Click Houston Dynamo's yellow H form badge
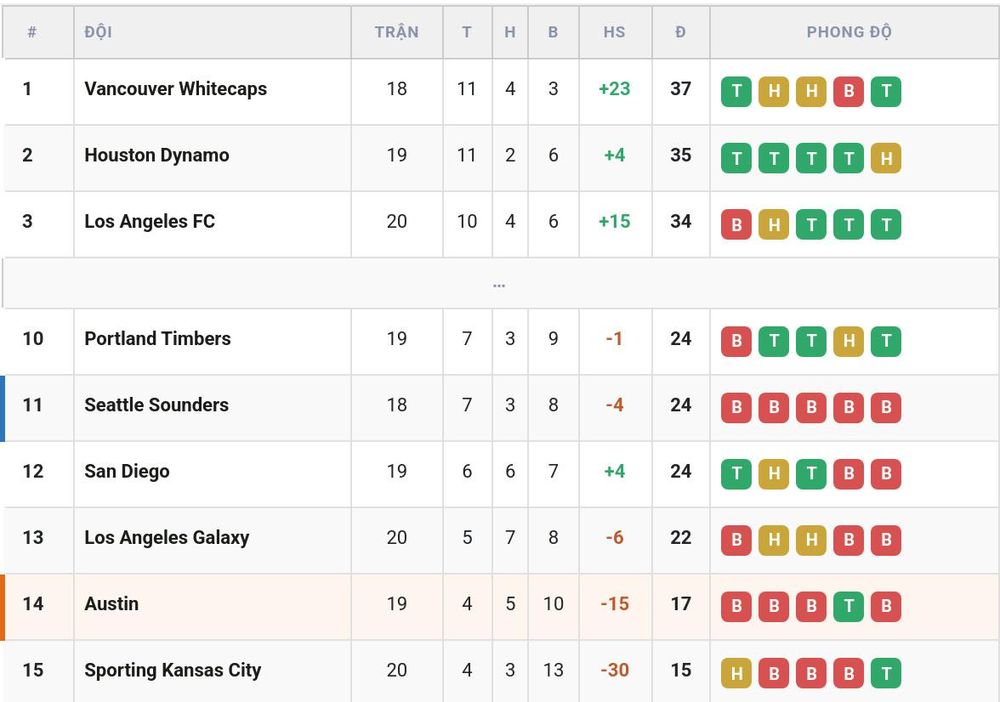Viewport: 1000px width, 702px height. click(x=886, y=157)
